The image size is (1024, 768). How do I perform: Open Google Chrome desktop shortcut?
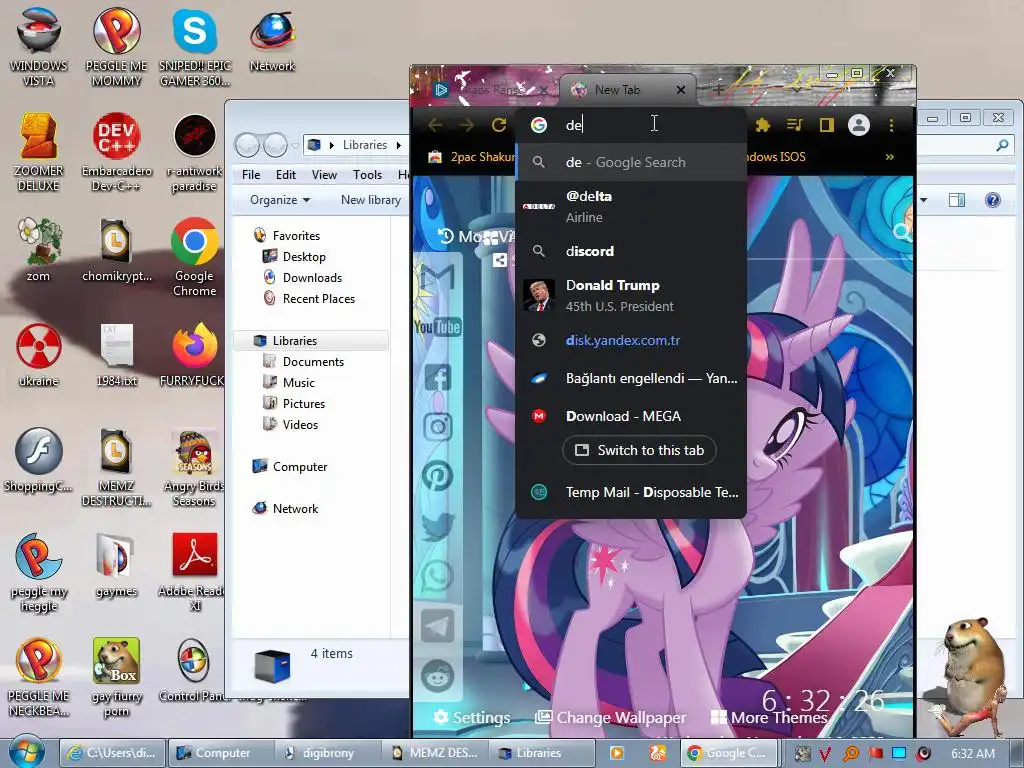click(195, 257)
